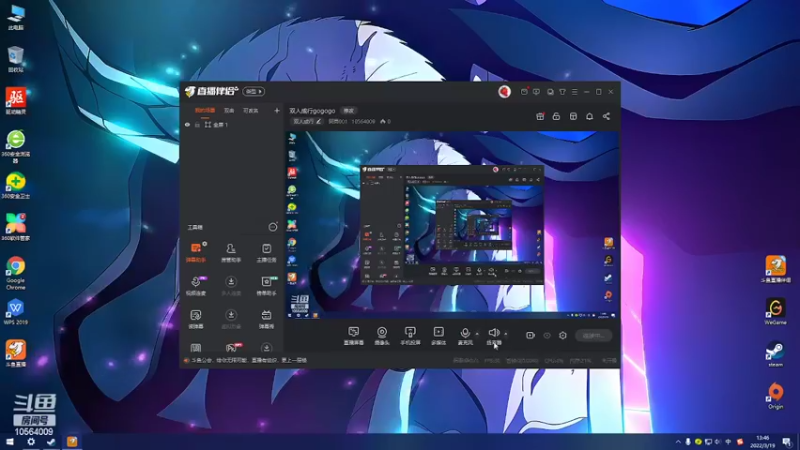
Task: Open the skin t-shirt icon in title bar
Action: [x=562, y=92]
